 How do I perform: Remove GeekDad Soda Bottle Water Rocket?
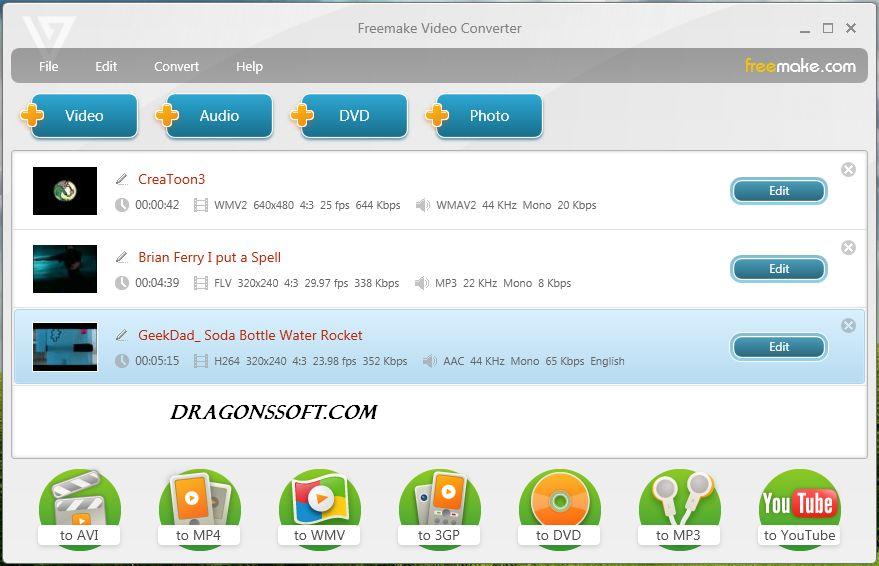[848, 326]
